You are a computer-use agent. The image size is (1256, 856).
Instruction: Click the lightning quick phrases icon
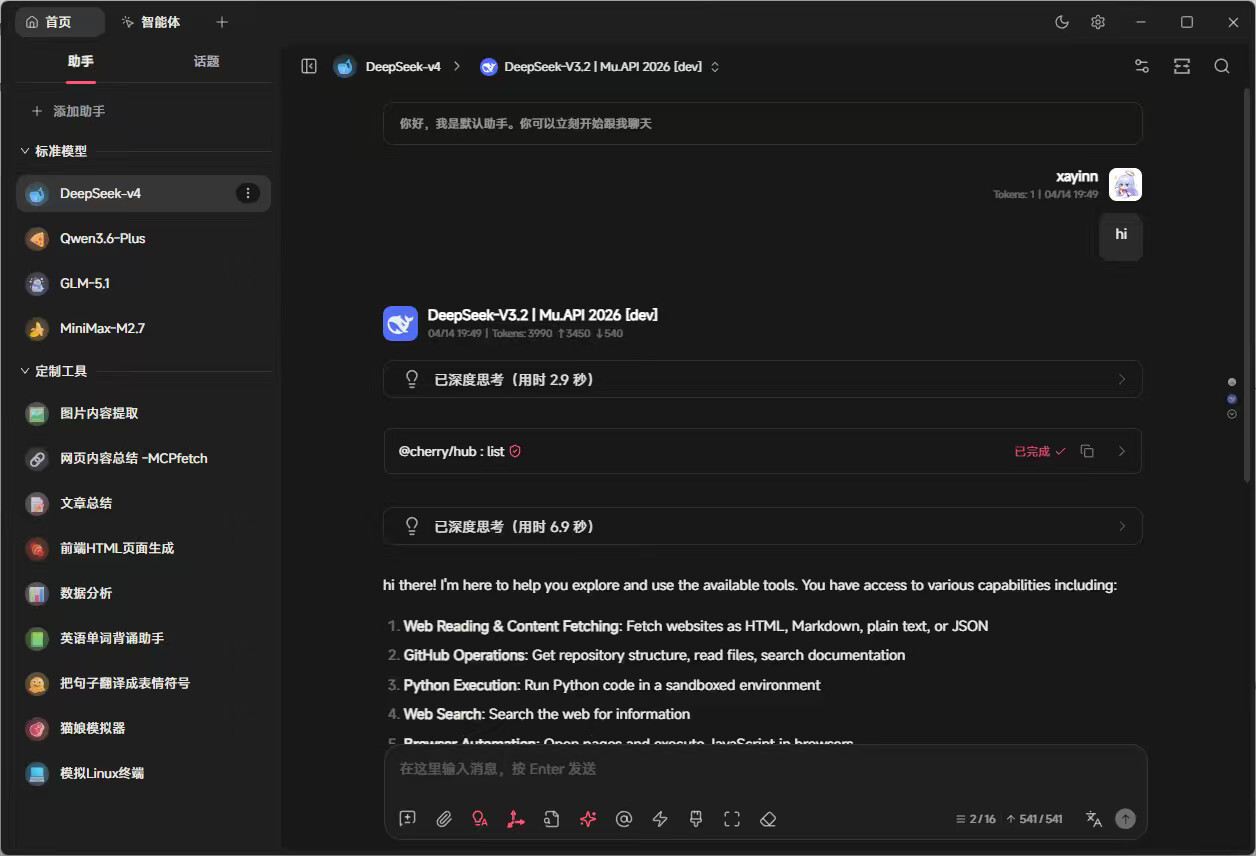660,819
